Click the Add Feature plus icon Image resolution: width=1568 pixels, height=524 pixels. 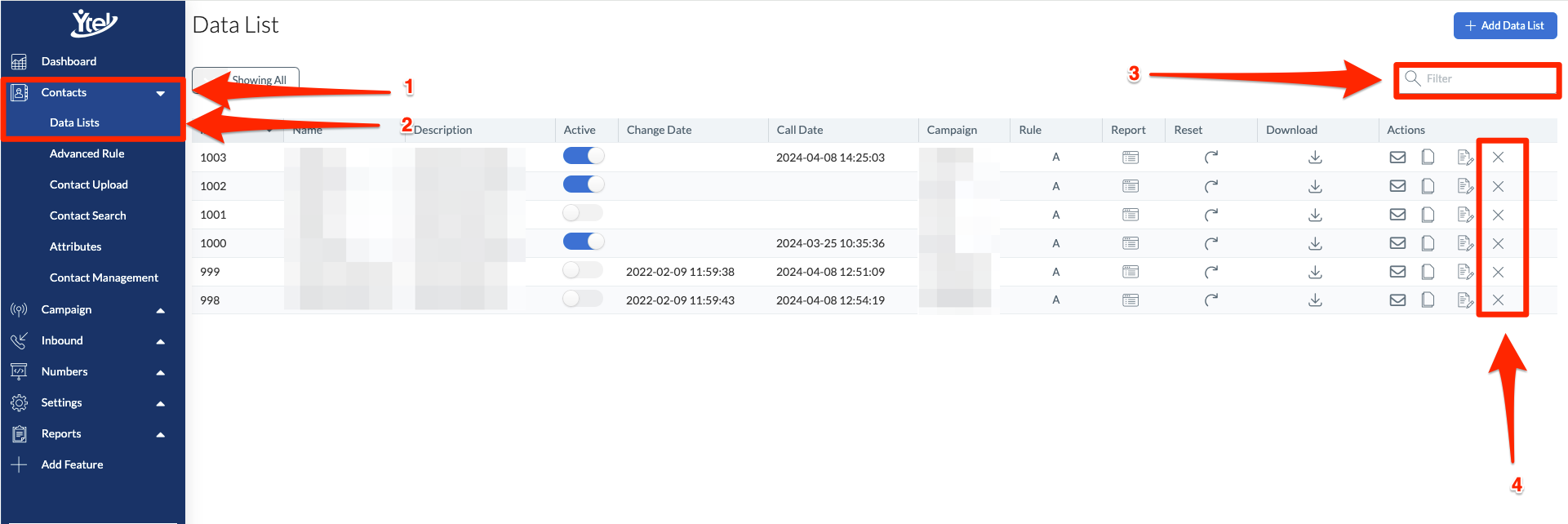click(x=19, y=464)
